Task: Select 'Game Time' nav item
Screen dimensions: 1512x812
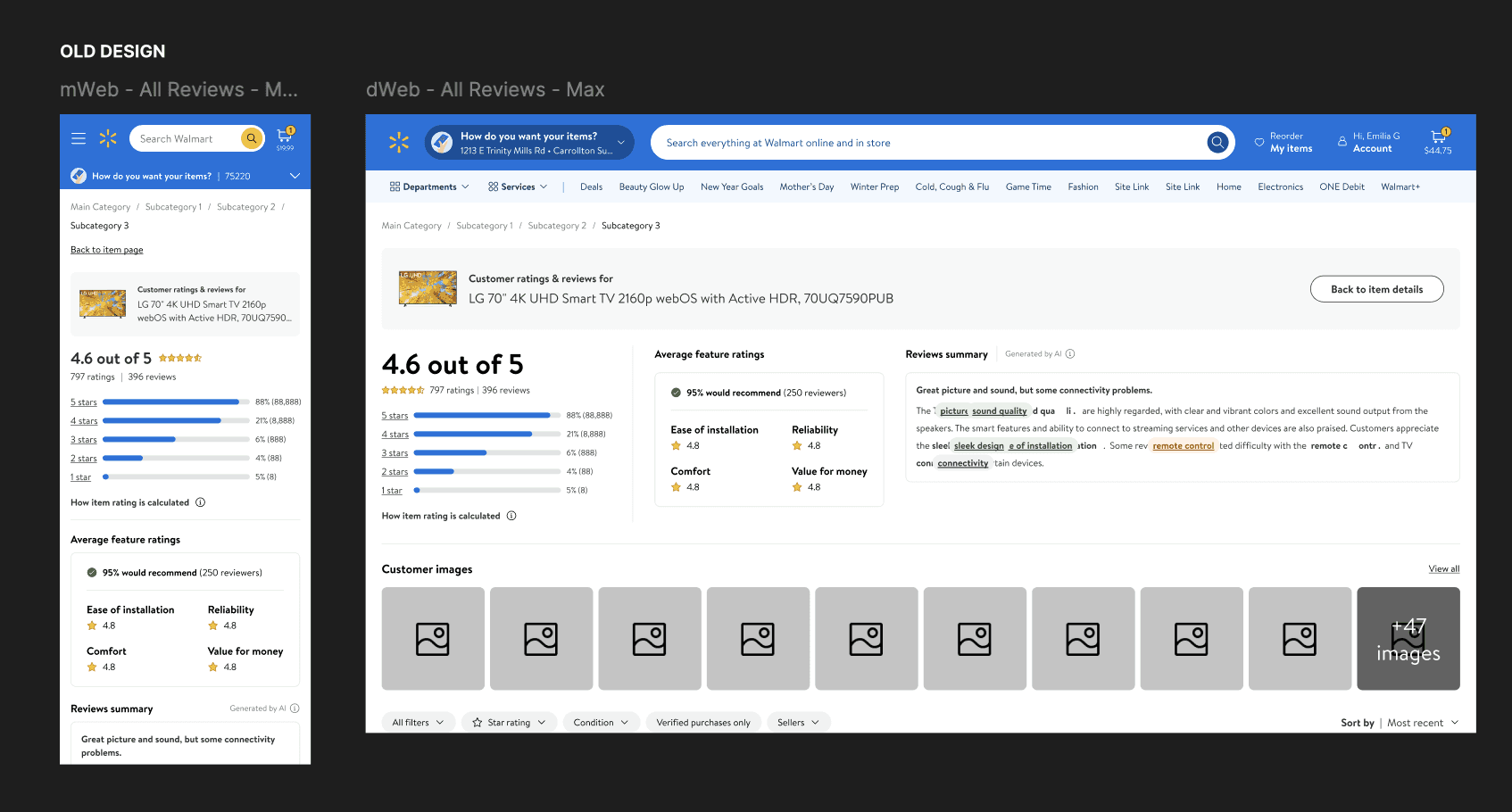Action: pos(1028,186)
